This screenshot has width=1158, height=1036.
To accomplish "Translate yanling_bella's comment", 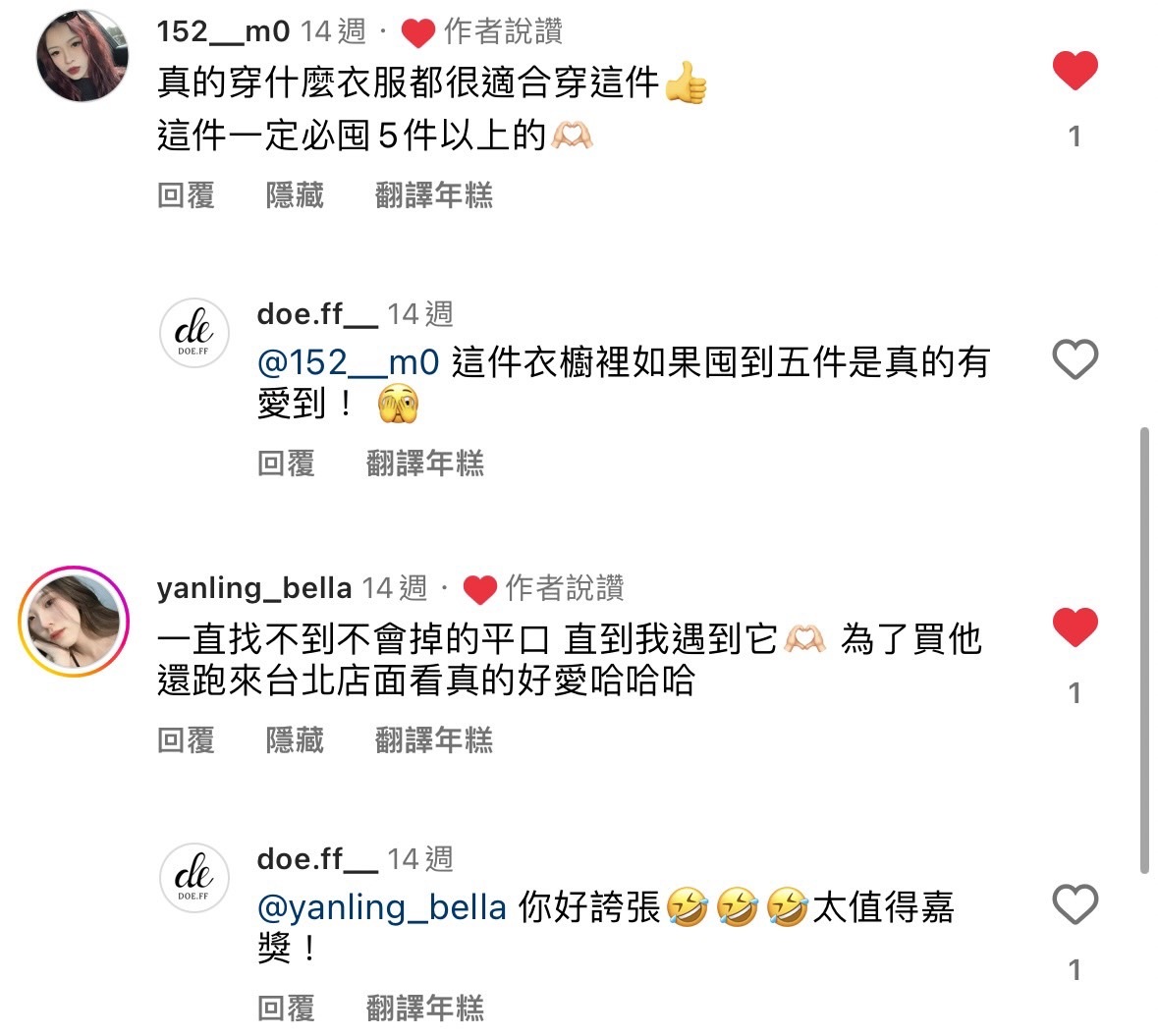I will [x=433, y=740].
